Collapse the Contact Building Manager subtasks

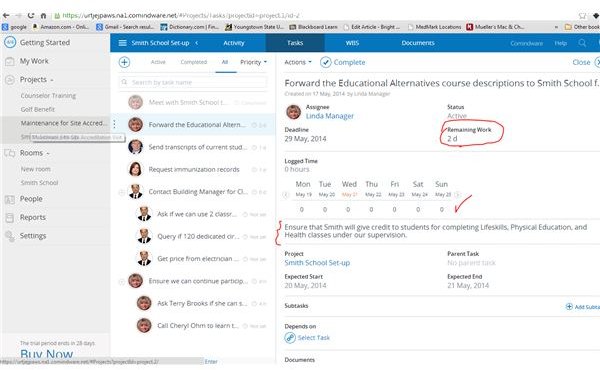click(x=122, y=192)
